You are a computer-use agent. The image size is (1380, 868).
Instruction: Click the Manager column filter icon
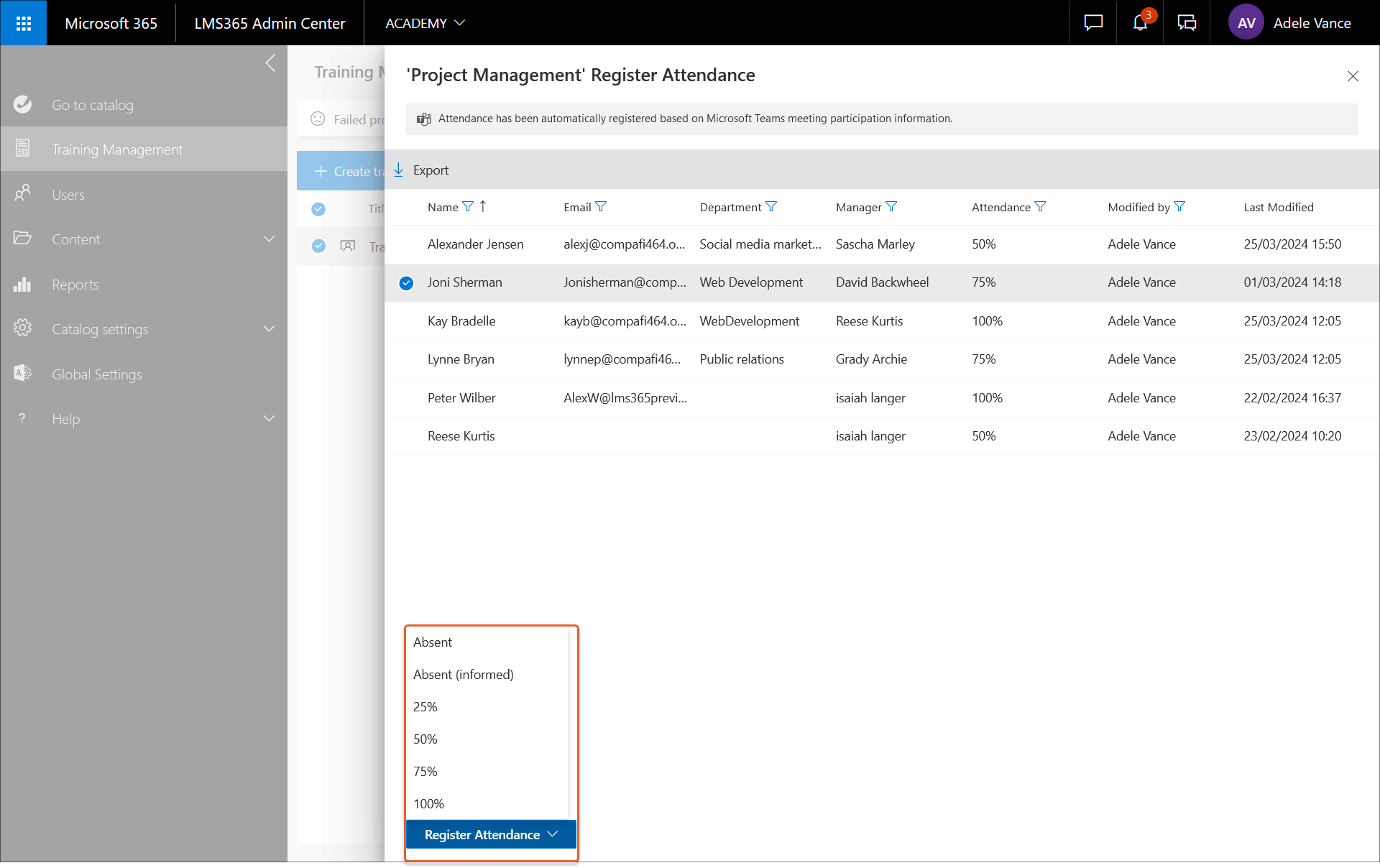click(x=891, y=207)
